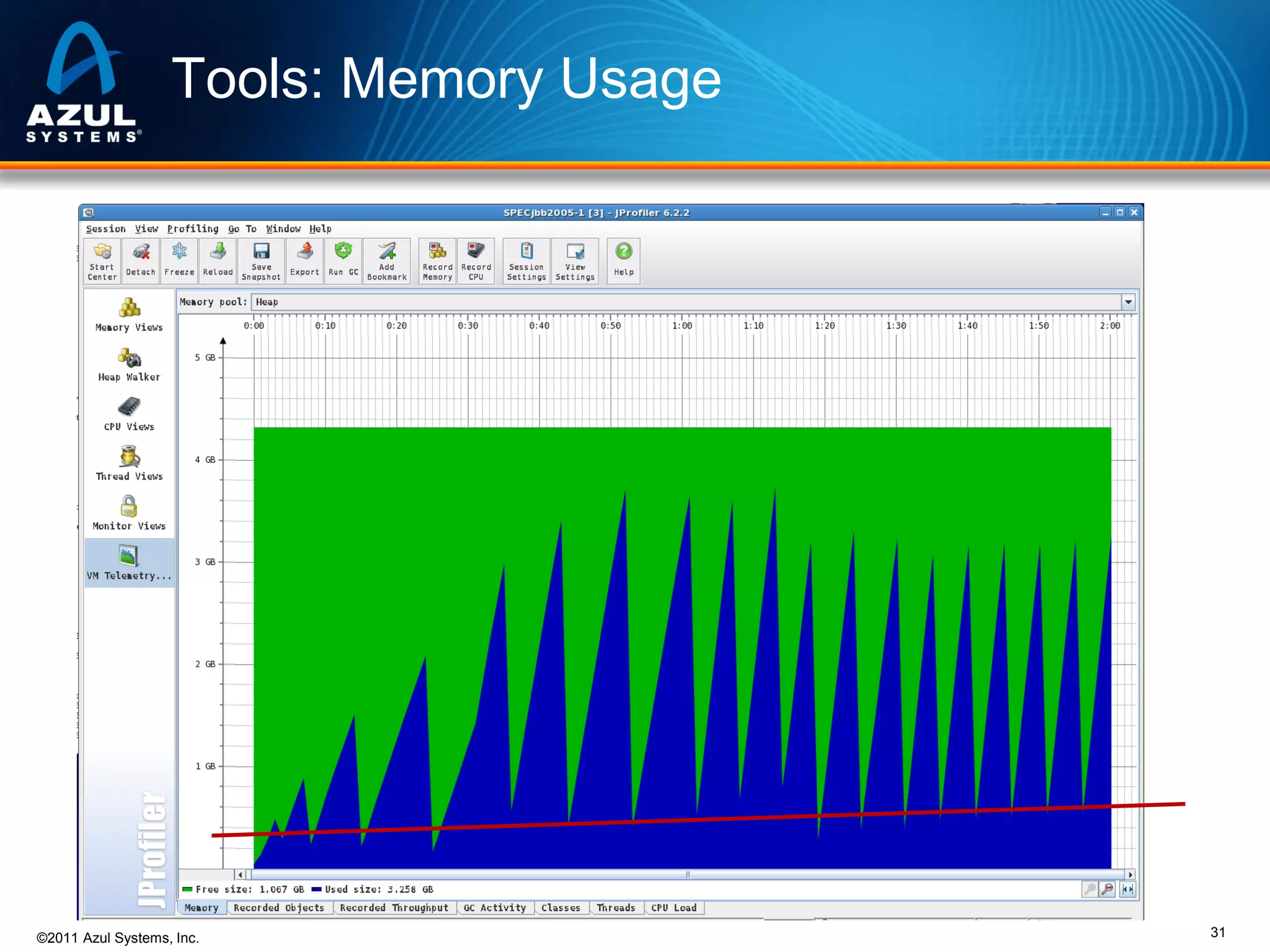Screen dimensions: 1270x952
Task: Click the zoom in magnifier icon
Action: point(1090,889)
